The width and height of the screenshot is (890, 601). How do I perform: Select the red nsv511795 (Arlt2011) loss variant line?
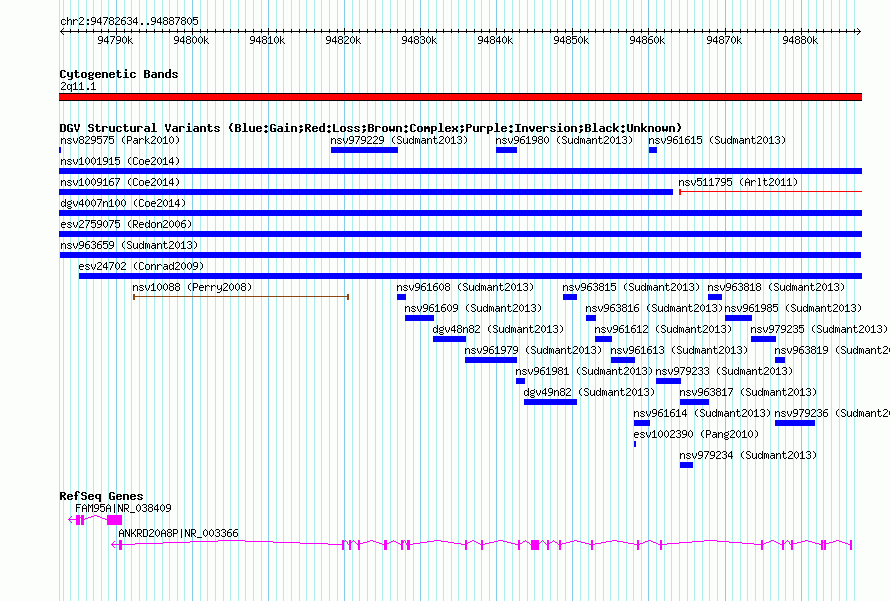[x=771, y=192]
